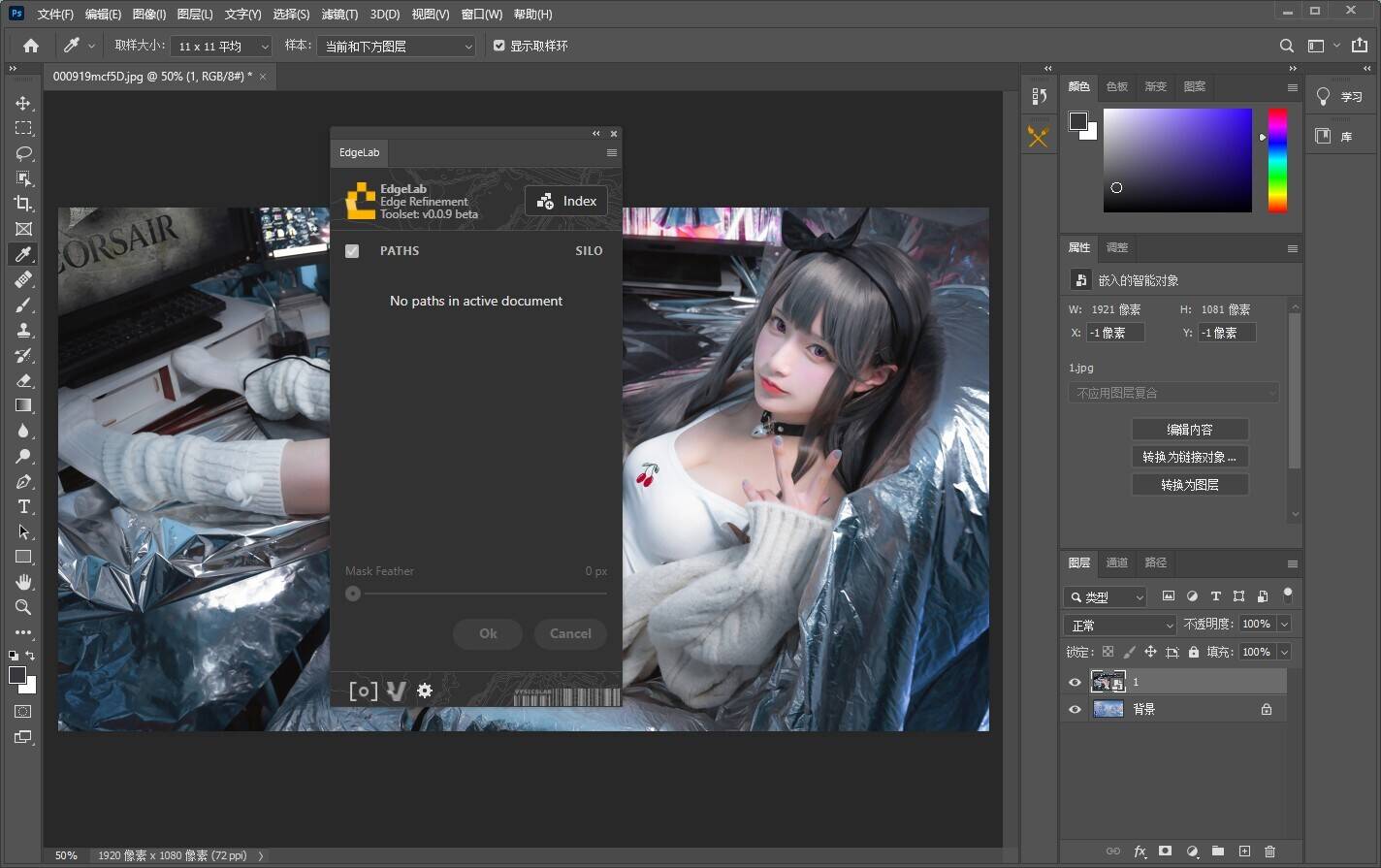The width and height of the screenshot is (1381, 868).
Task: Select the Clone Stamp tool
Action: click(25, 330)
